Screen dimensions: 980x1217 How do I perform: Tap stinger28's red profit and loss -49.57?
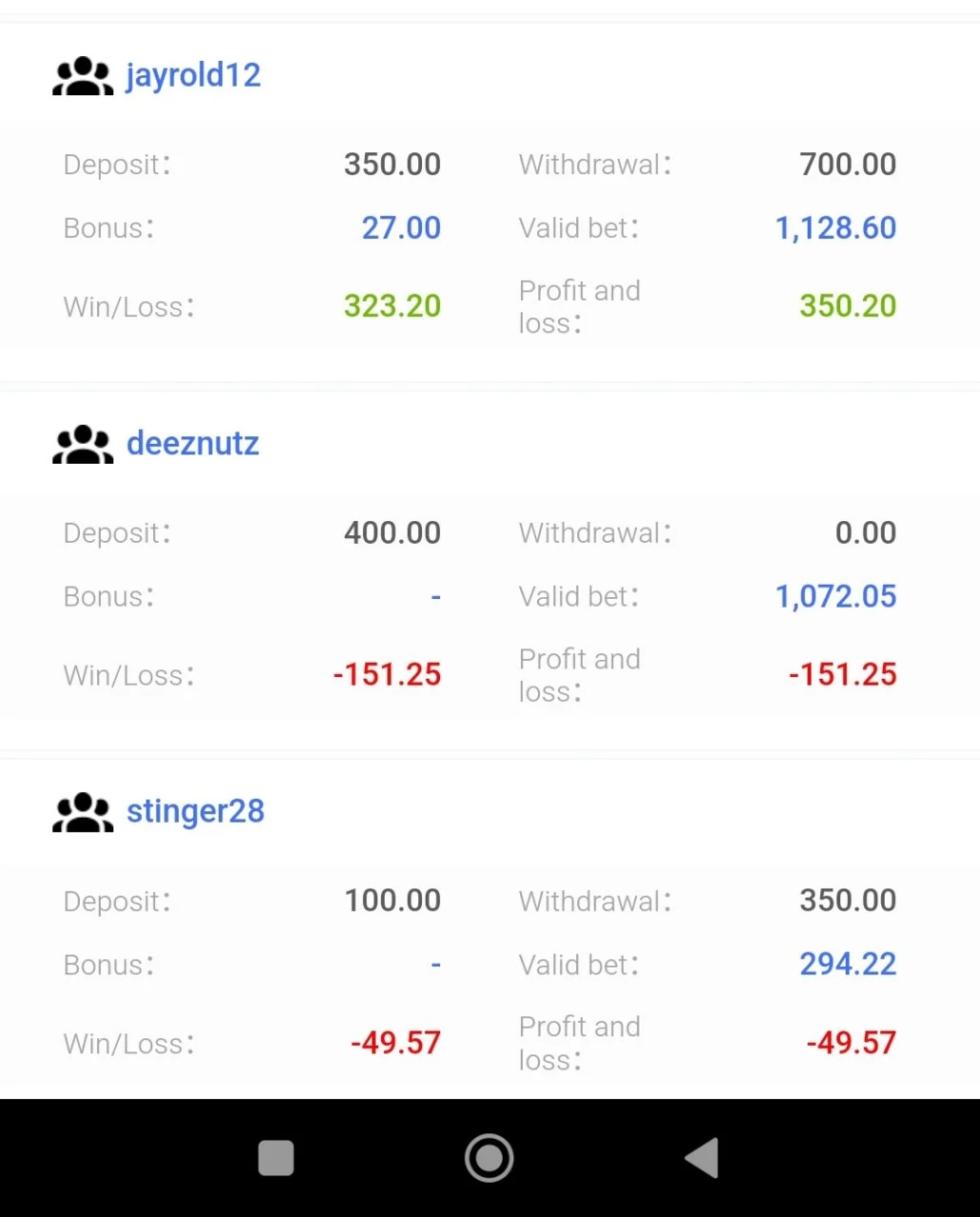(x=851, y=1043)
